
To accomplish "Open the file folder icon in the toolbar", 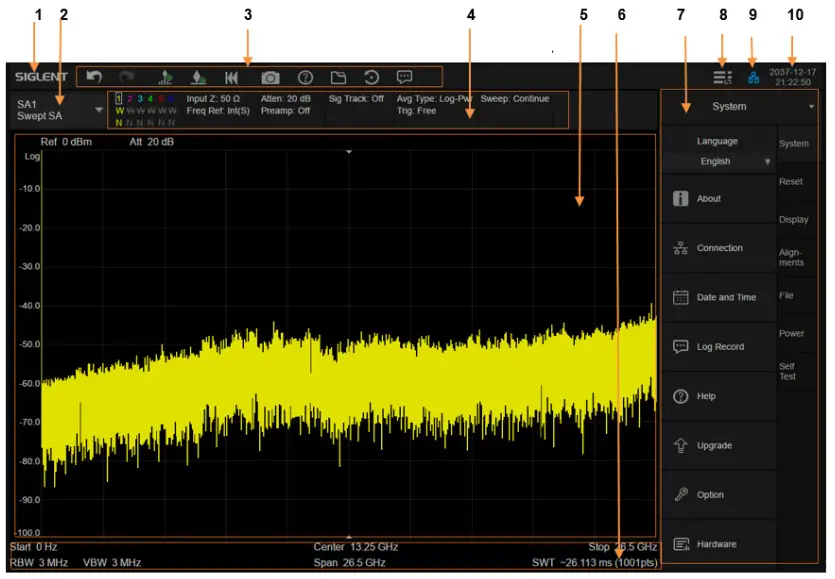I will point(339,76).
